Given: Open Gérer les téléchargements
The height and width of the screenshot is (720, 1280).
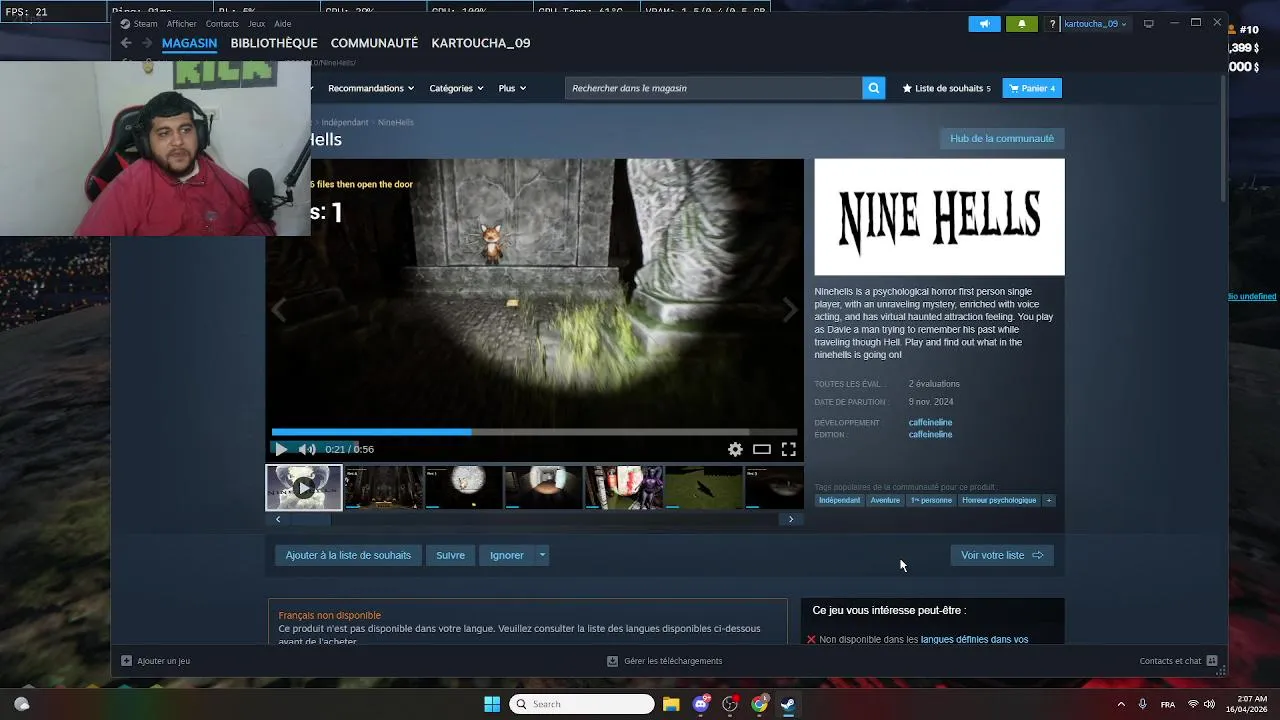Looking at the screenshot, I should pyautogui.click(x=665, y=661).
